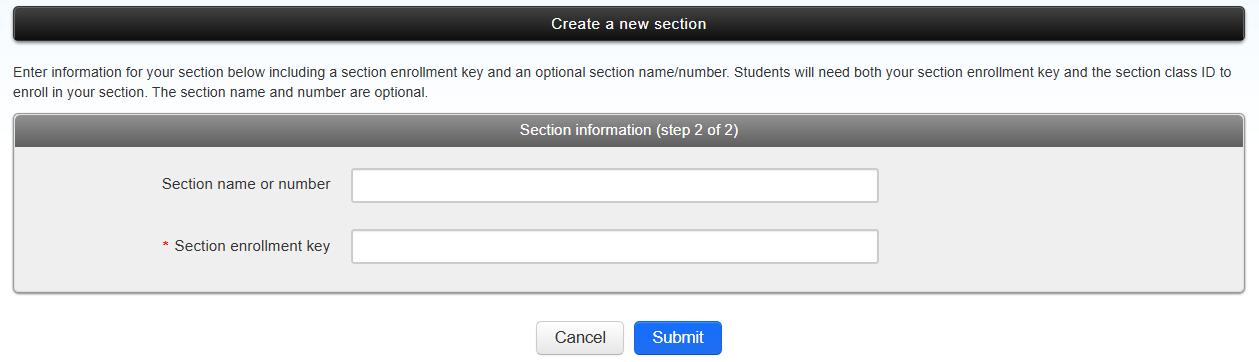This screenshot has height=362, width=1259.
Task: Click the 'Section enrollment key' label
Action: (x=252, y=246)
